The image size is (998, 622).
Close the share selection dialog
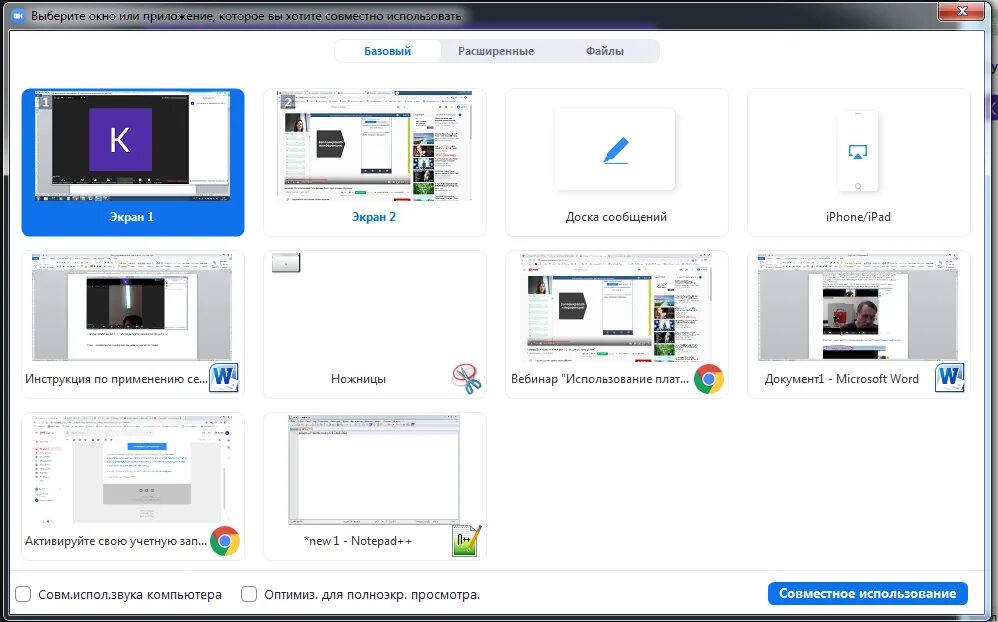click(x=962, y=11)
